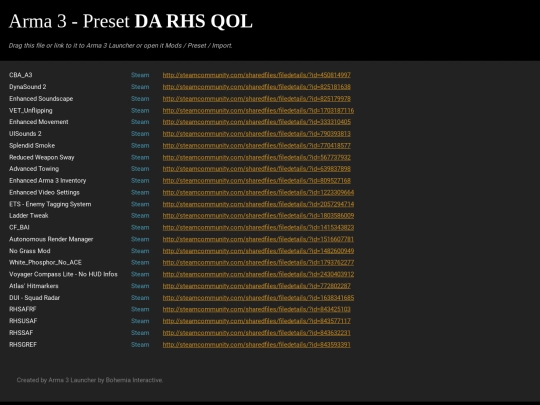Open the Workshop link for RHSGREF

pos(257,344)
